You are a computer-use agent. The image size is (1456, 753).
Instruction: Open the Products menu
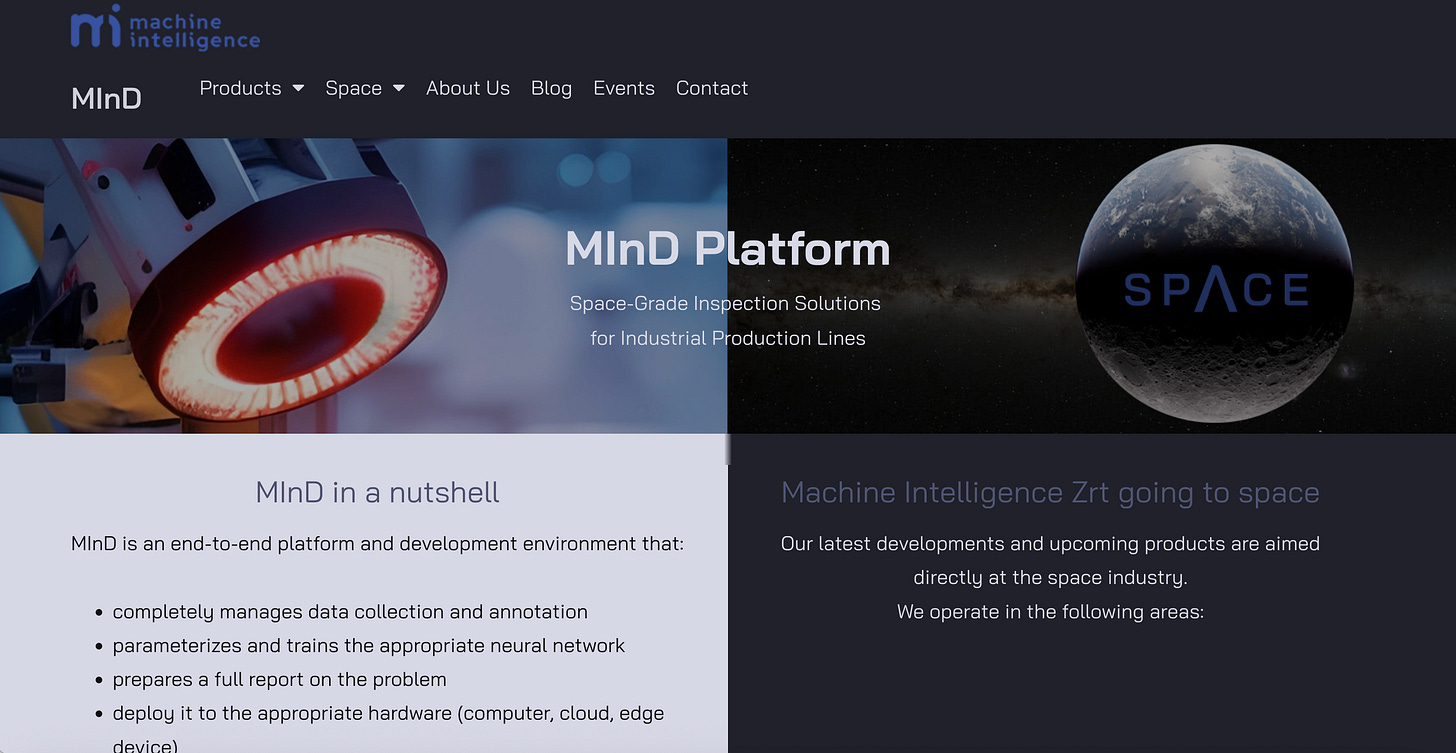(240, 88)
